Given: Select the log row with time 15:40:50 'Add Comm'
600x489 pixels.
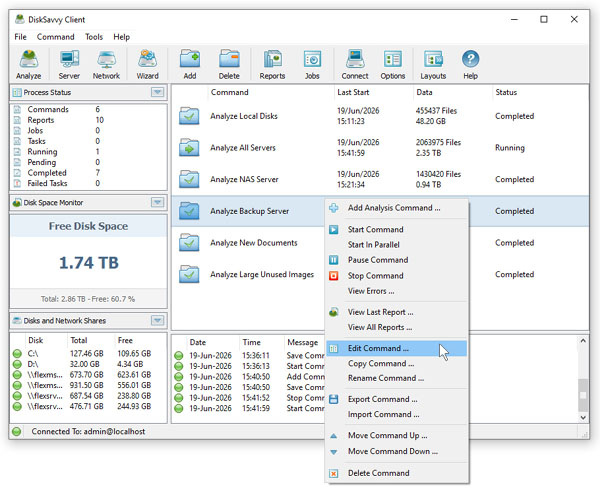Looking at the screenshot, I should [x=249, y=377].
